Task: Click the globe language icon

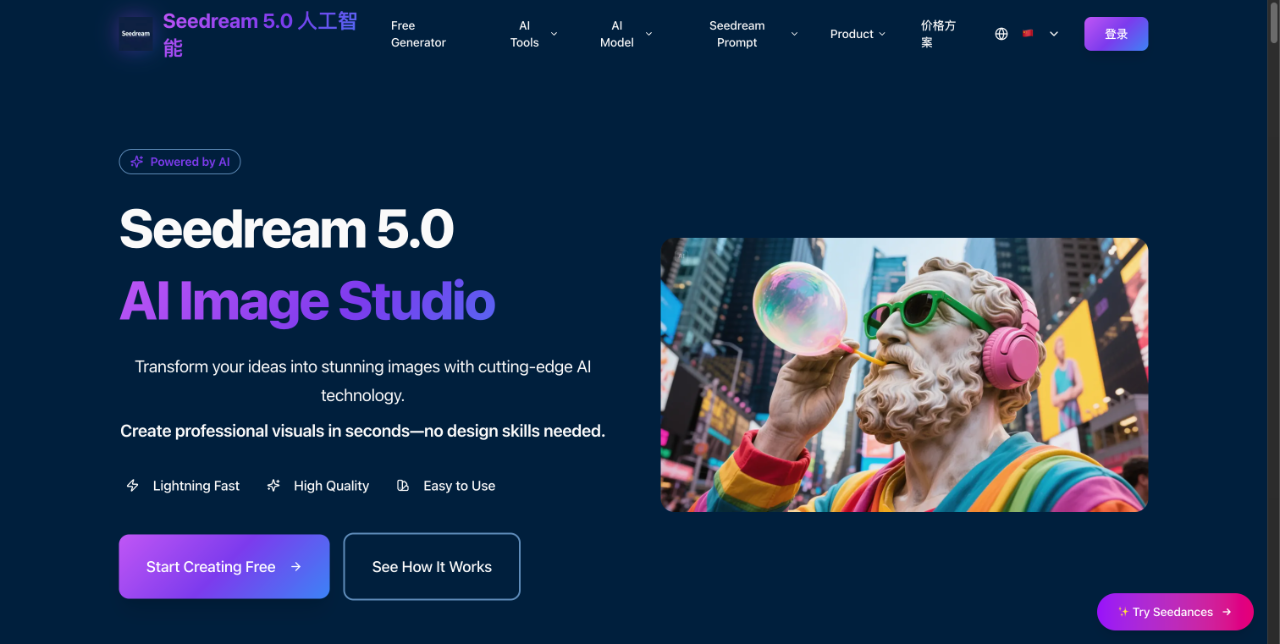Action: coord(1001,33)
